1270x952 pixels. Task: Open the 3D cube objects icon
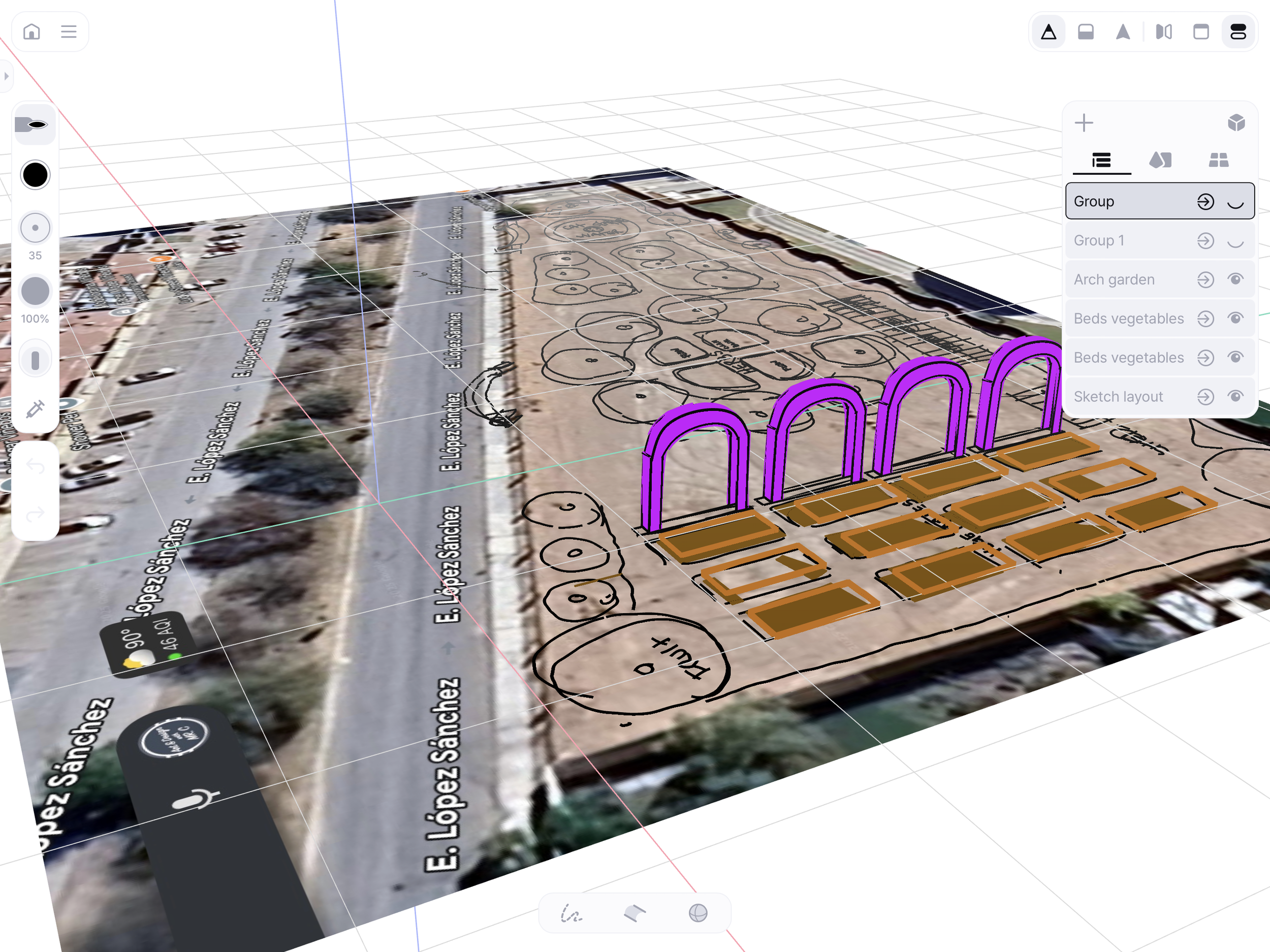click(x=1235, y=123)
